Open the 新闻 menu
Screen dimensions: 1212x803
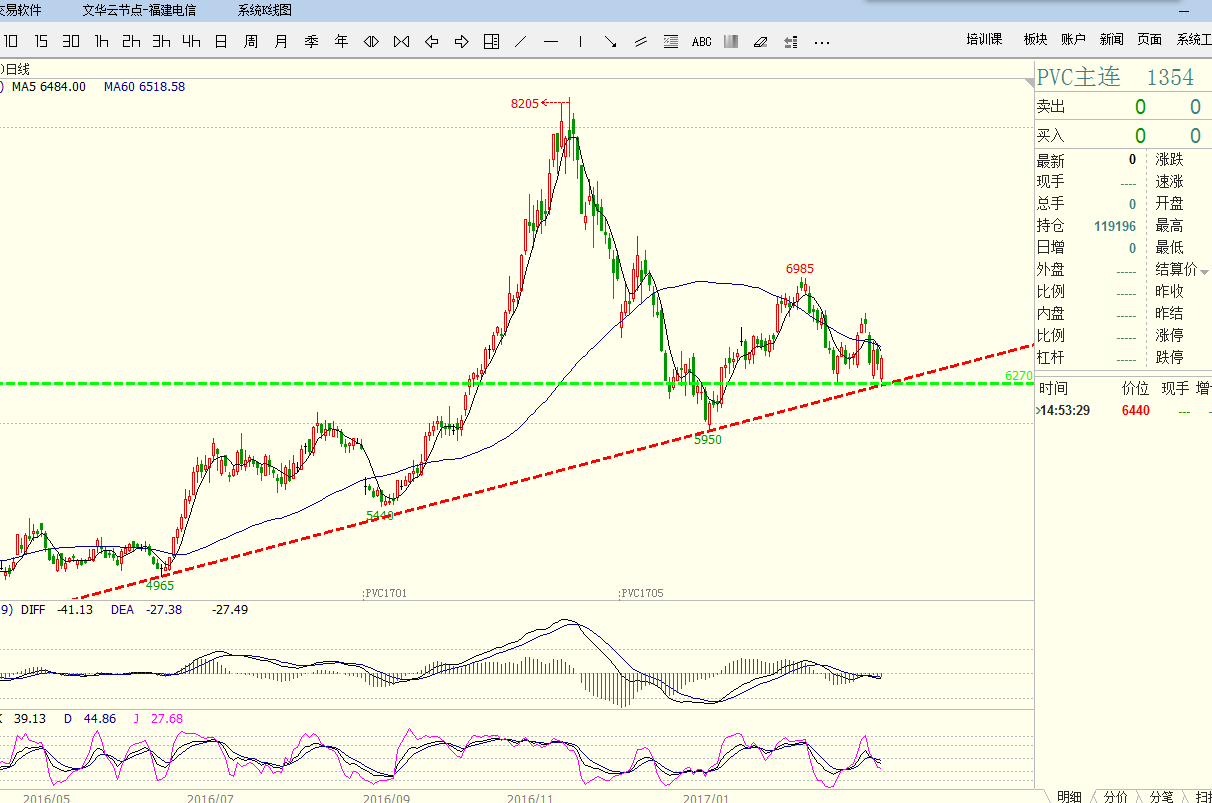(x=1111, y=40)
